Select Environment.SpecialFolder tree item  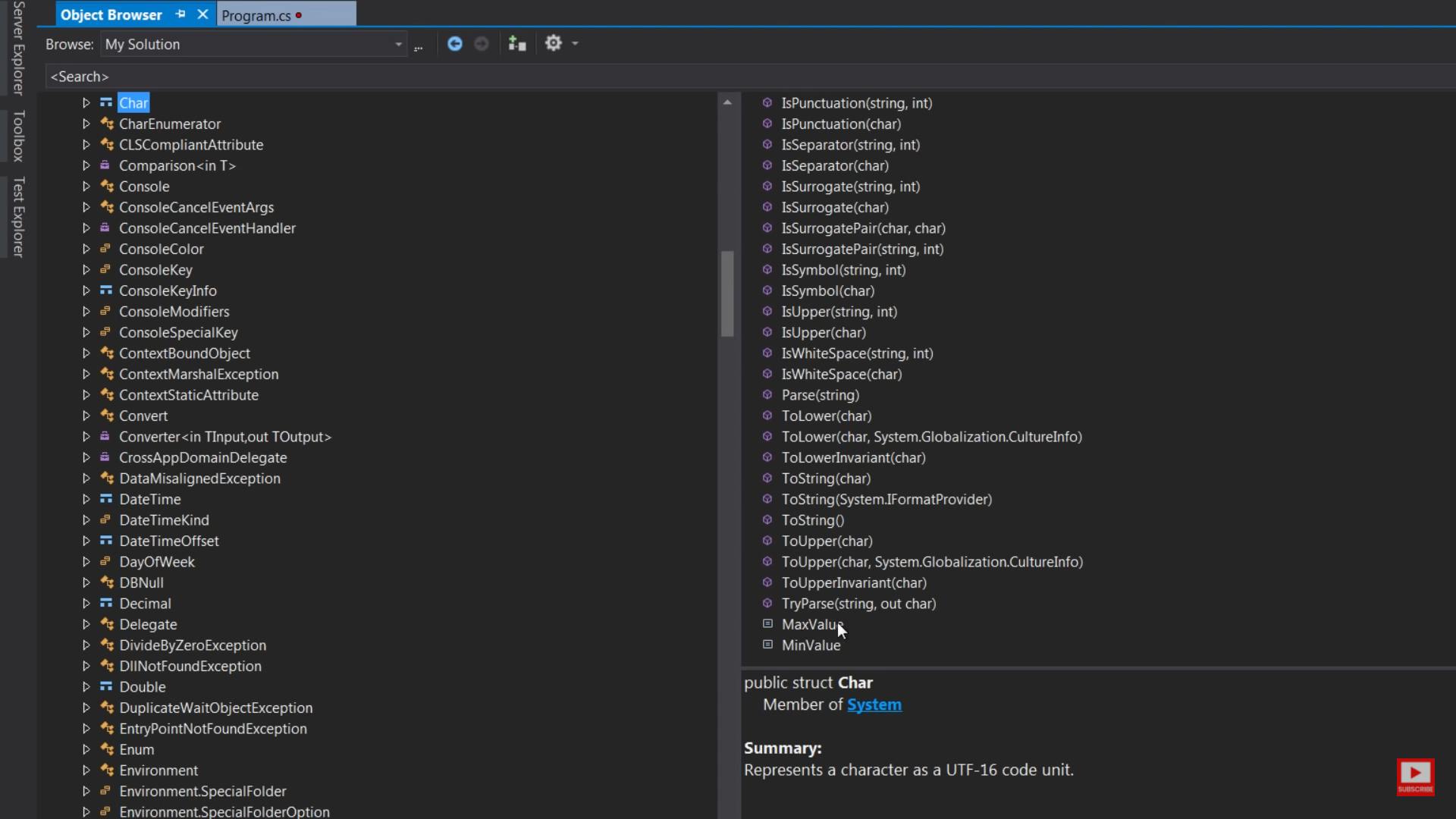click(202, 791)
